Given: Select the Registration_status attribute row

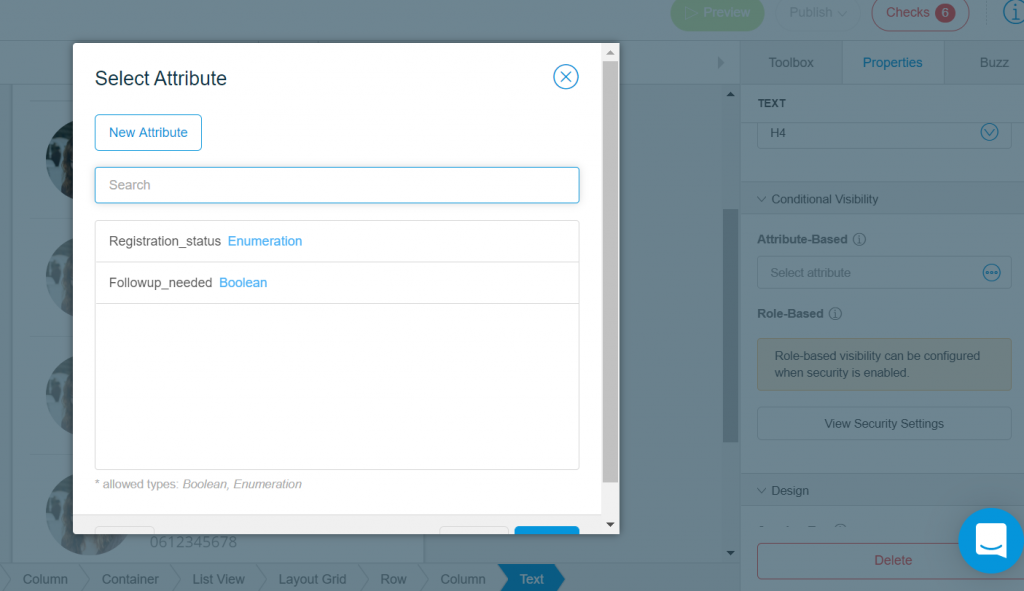Looking at the screenshot, I should [337, 241].
